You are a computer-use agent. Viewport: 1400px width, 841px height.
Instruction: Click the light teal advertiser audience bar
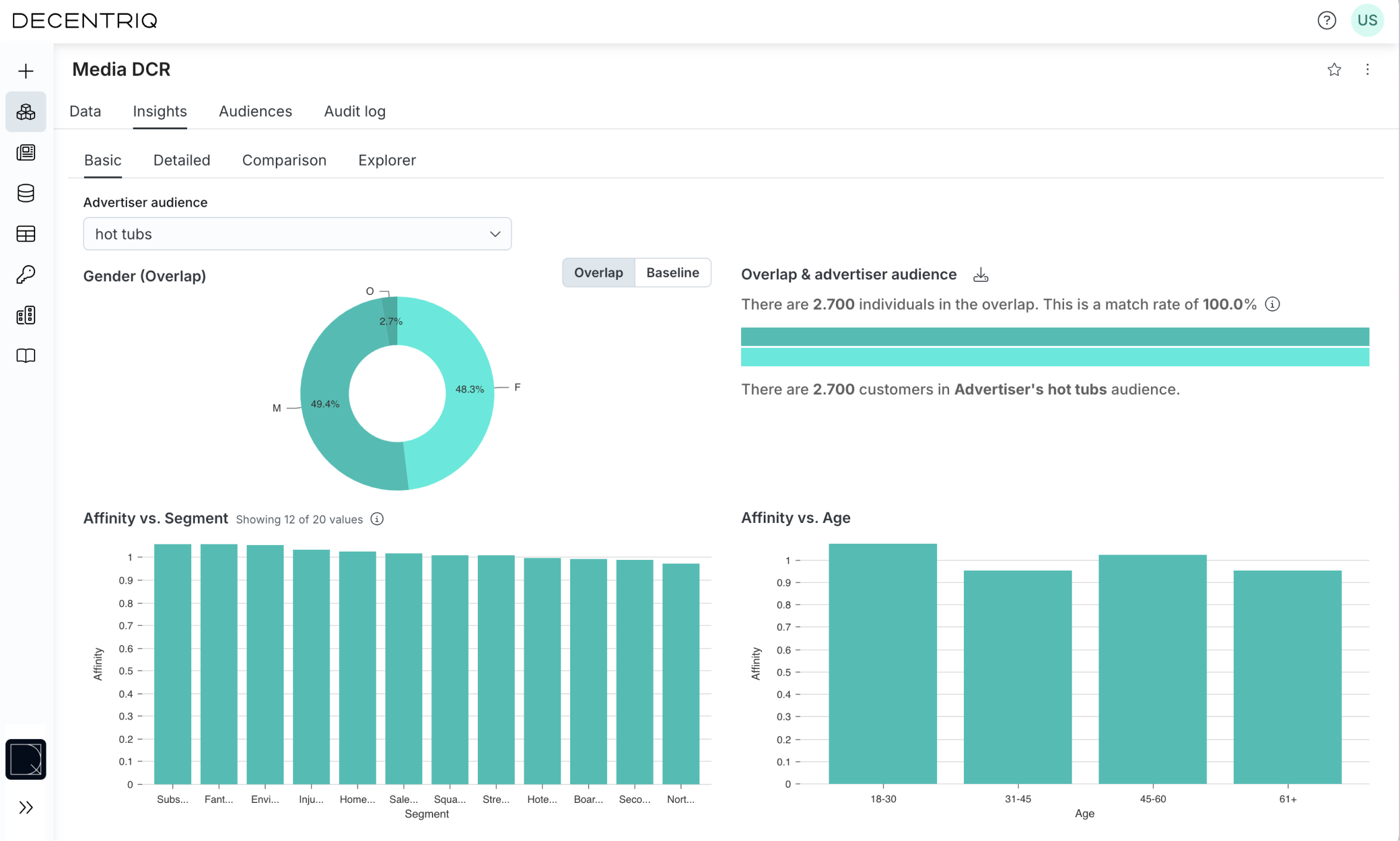pos(1054,357)
